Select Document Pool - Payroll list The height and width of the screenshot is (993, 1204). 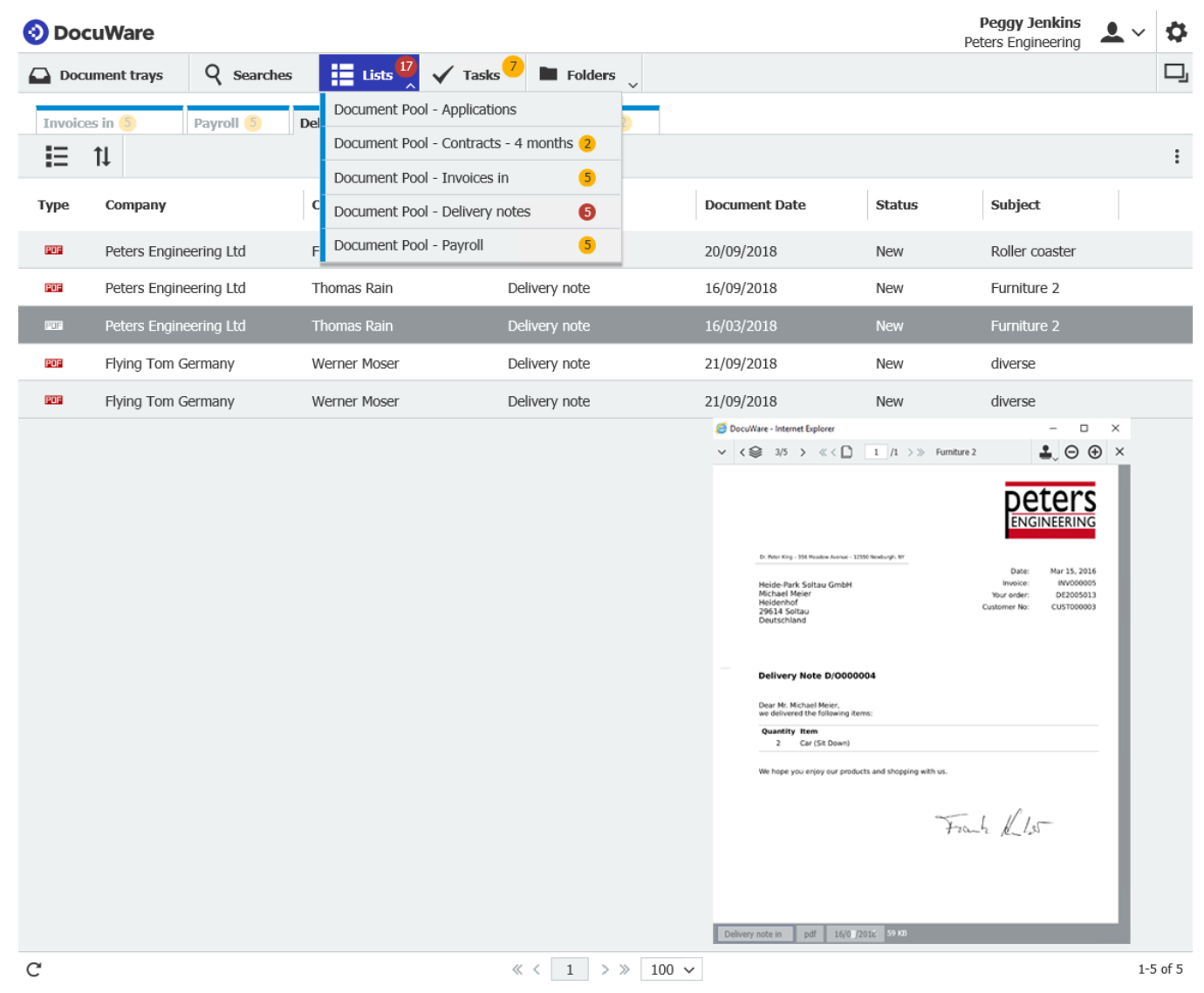click(472, 245)
